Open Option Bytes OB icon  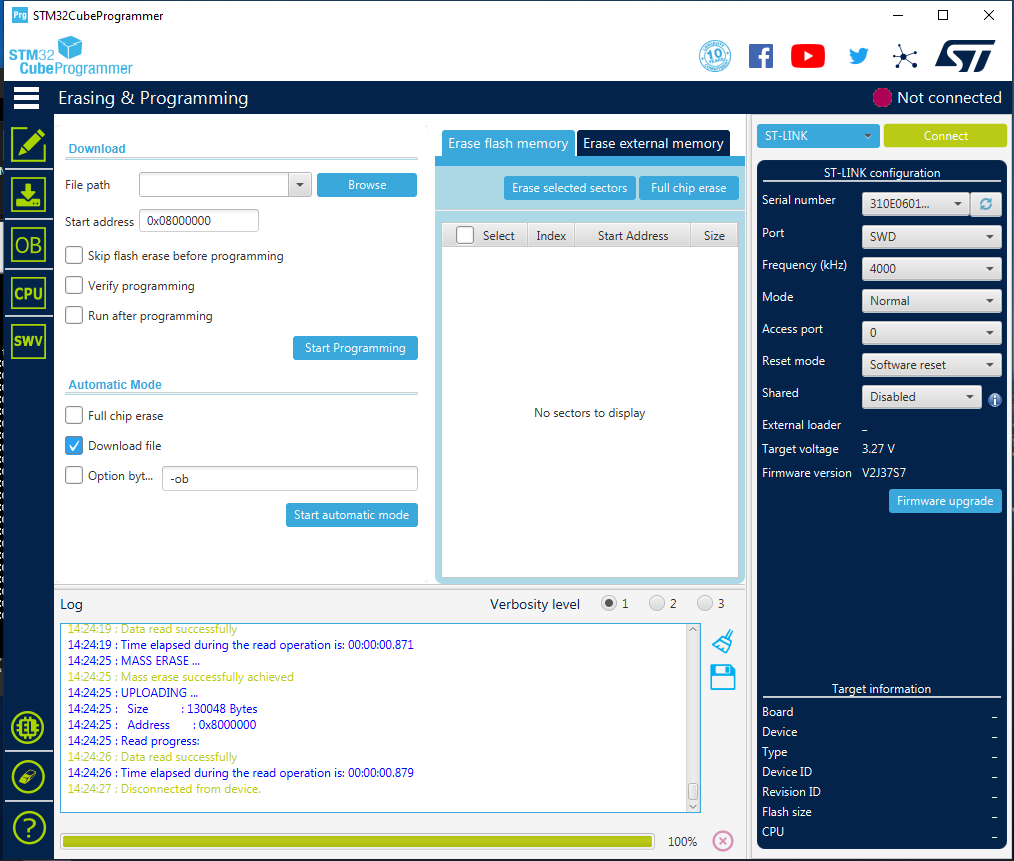click(28, 245)
